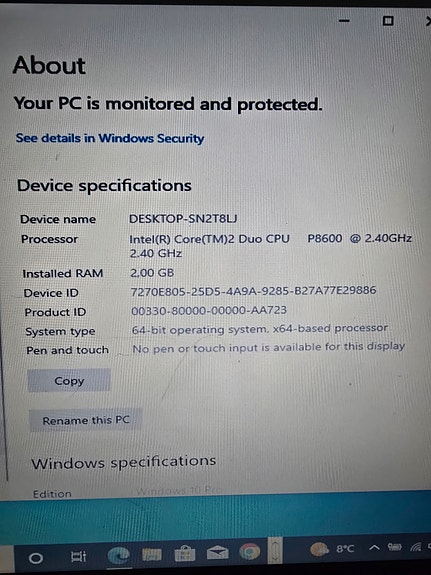Screen dimensions: 431x575
Task: Open File Explorer from the taskbar
Action: (x=151, y=554)
